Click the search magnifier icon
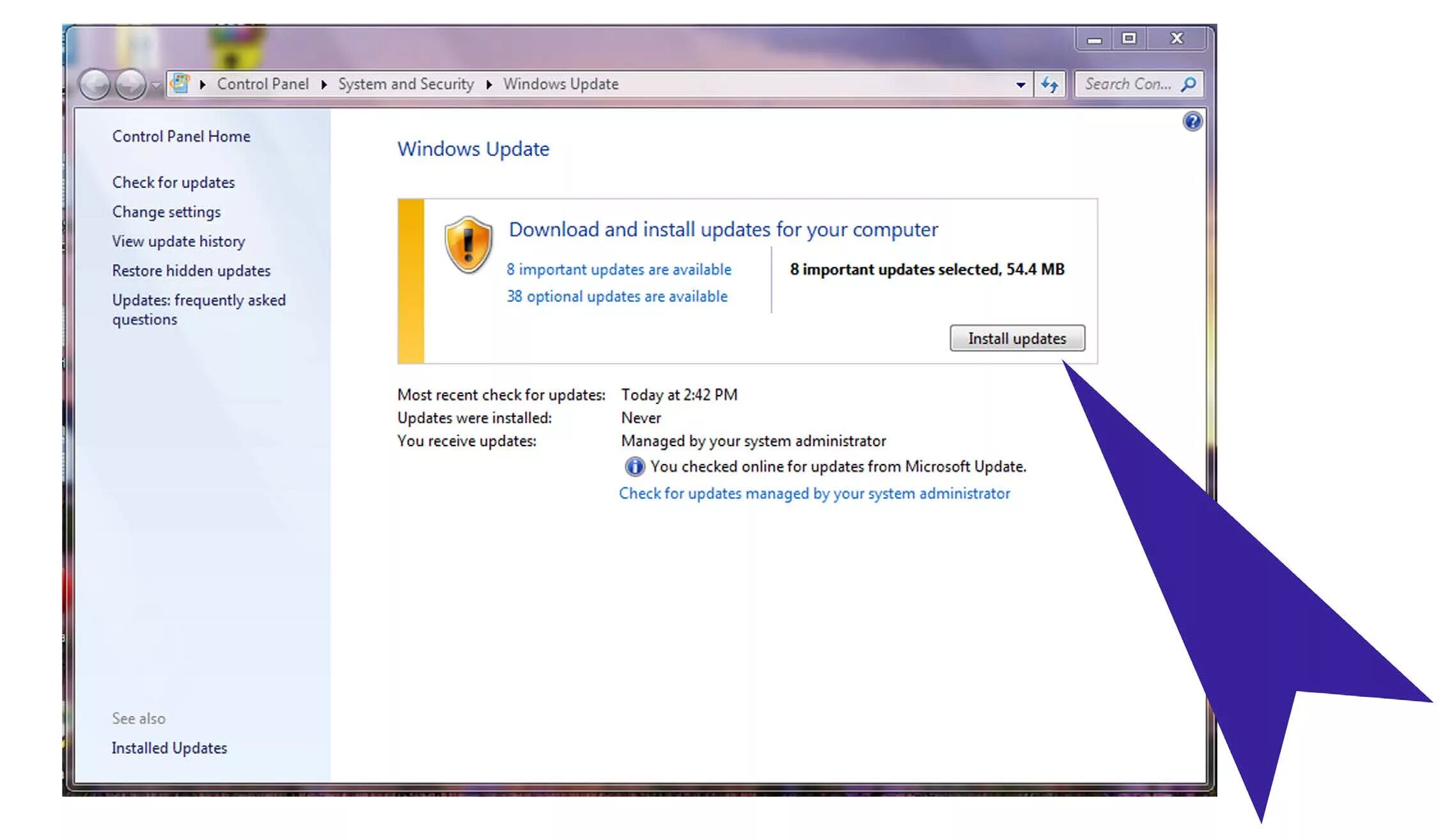Screen dimensions: 1438x840 point(1189,84)
